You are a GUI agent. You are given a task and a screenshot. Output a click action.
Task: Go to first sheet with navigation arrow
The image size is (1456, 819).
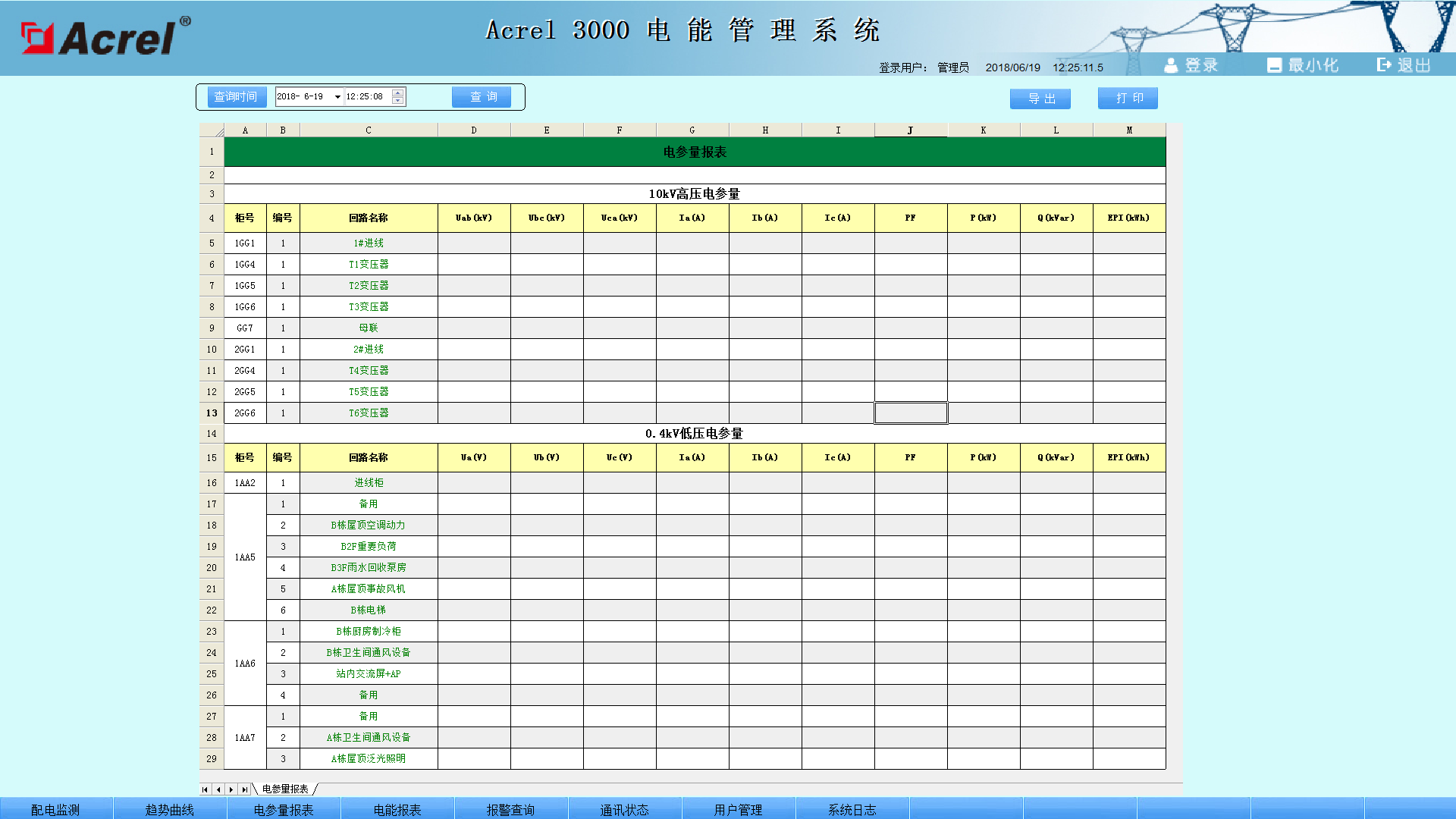point(205,789)
